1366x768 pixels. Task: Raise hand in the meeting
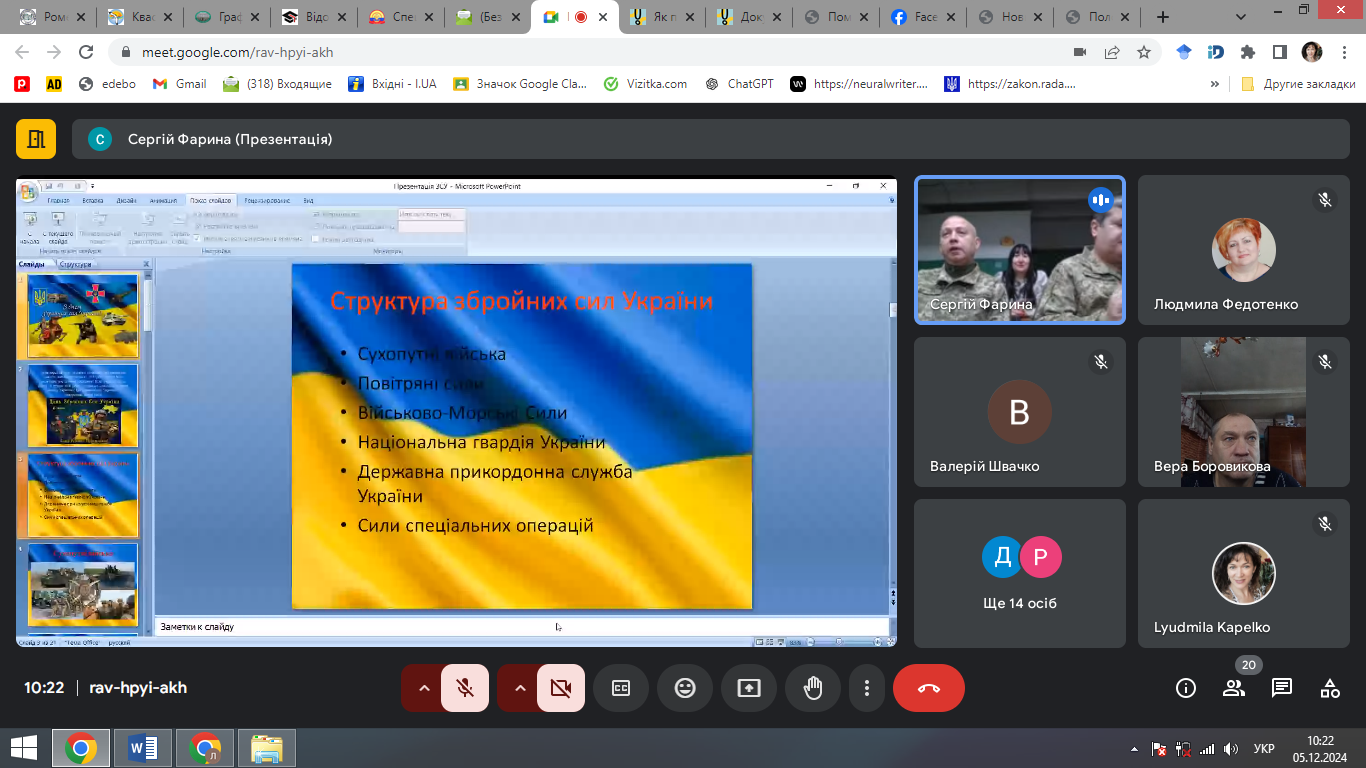pos(812,688)
